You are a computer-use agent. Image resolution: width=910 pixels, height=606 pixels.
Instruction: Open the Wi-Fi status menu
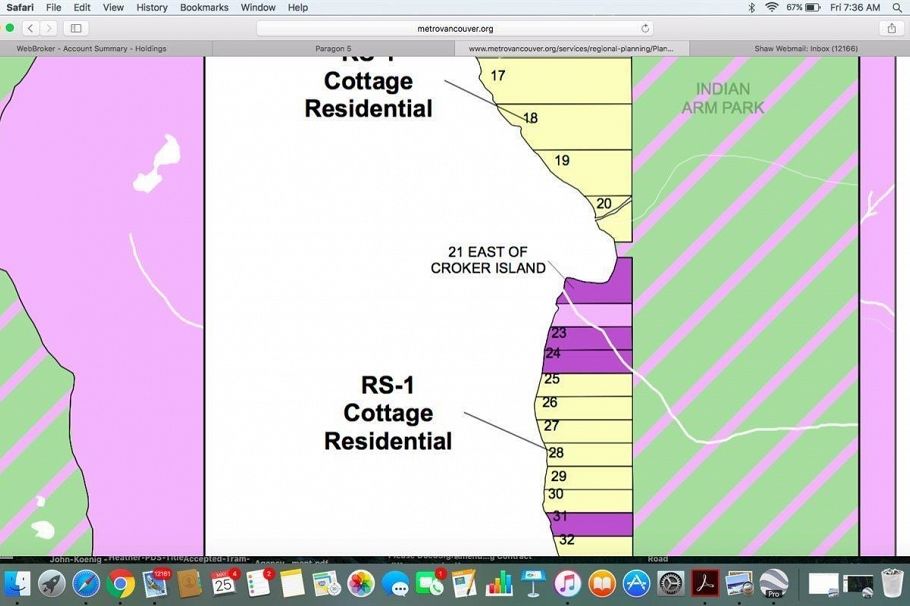(772, 7)
